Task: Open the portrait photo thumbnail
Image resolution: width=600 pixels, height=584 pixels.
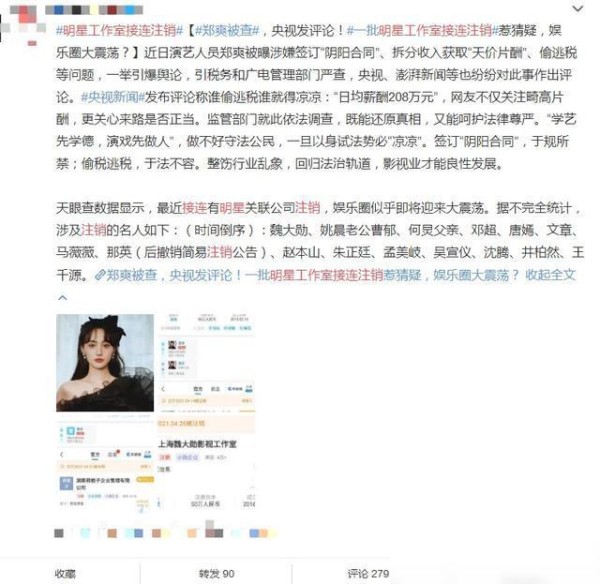Action: pos(105,363)
